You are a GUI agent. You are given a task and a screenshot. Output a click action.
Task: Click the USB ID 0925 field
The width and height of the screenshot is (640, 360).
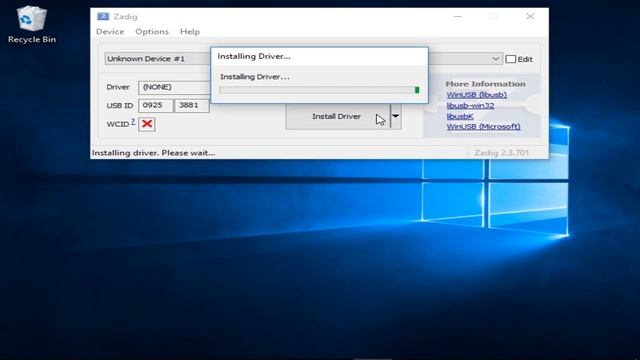[156, 105]
